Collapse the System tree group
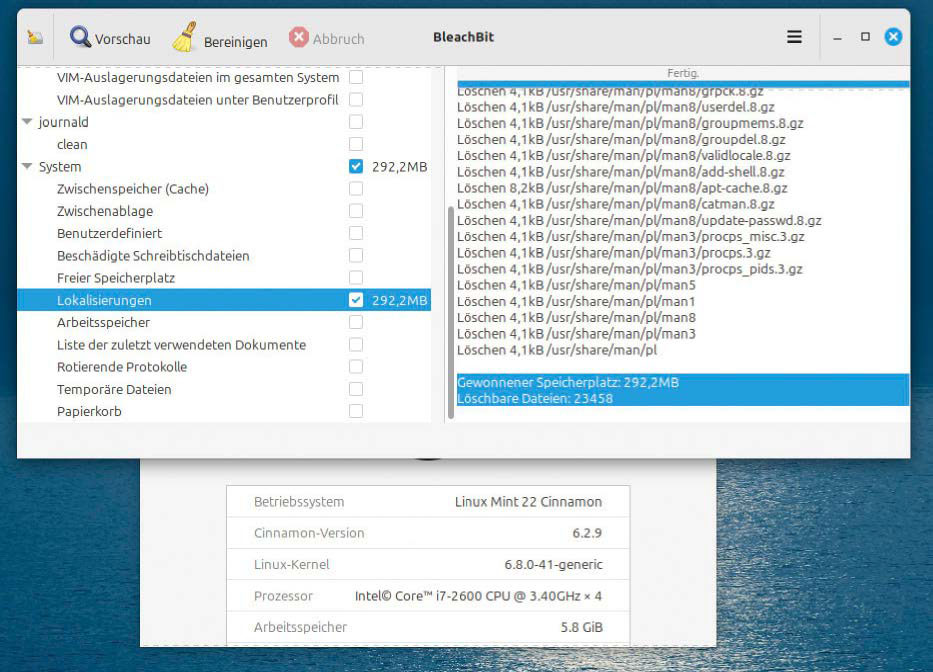The height and width of the screenshot is (672, 933). [x=27, y=166]
